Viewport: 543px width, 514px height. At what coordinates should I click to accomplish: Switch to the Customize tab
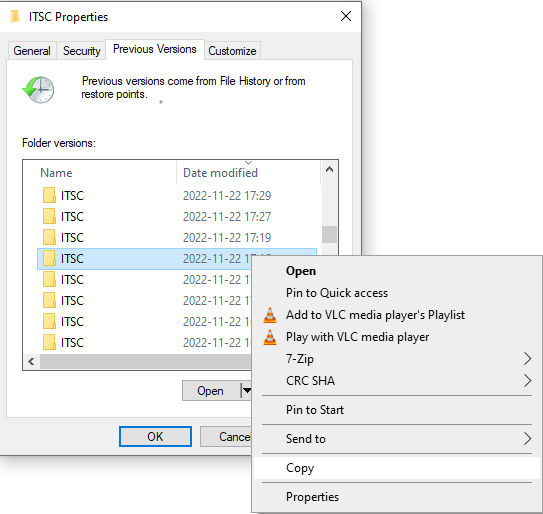coord(232,51)
